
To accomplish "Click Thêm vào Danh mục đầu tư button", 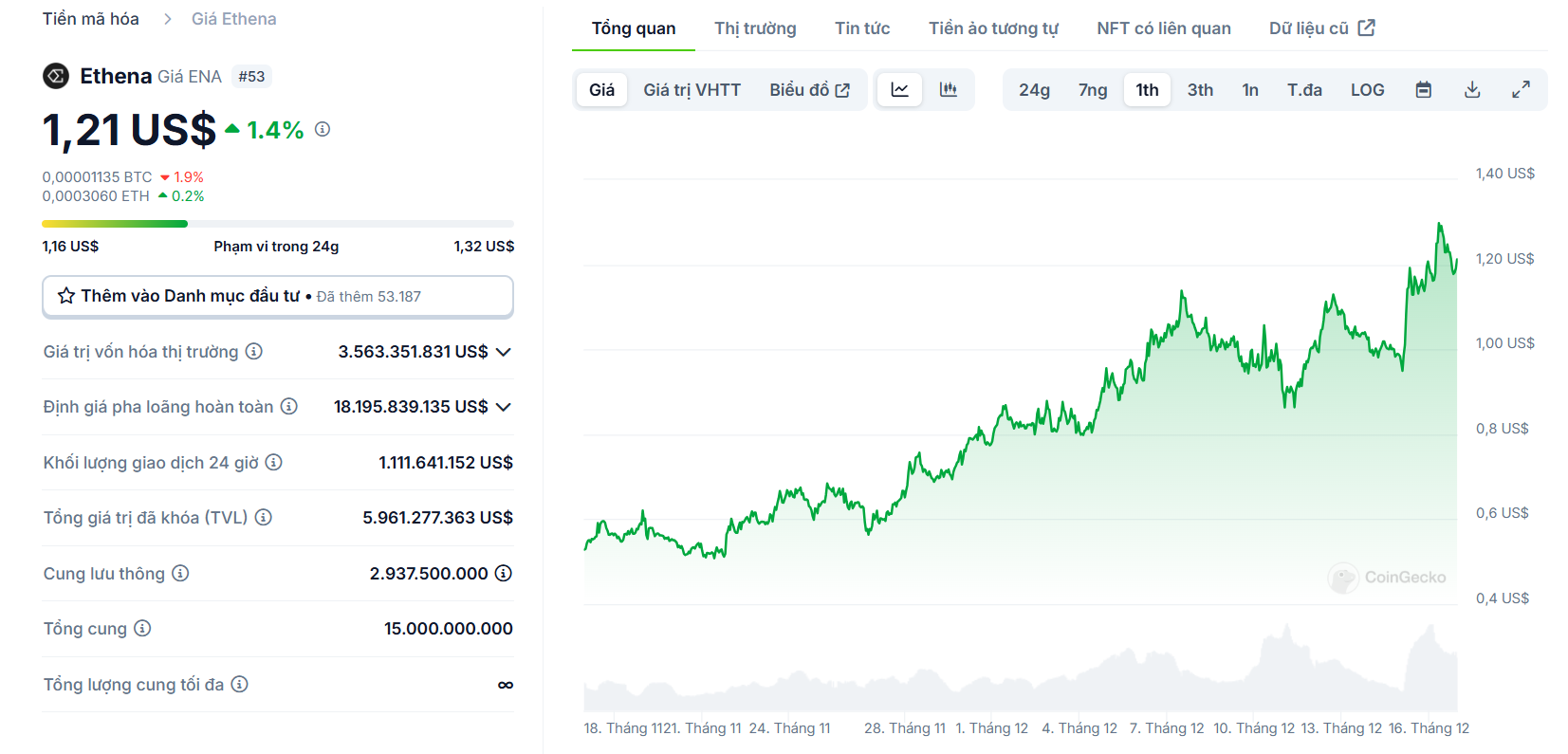I will coord(278,296).
